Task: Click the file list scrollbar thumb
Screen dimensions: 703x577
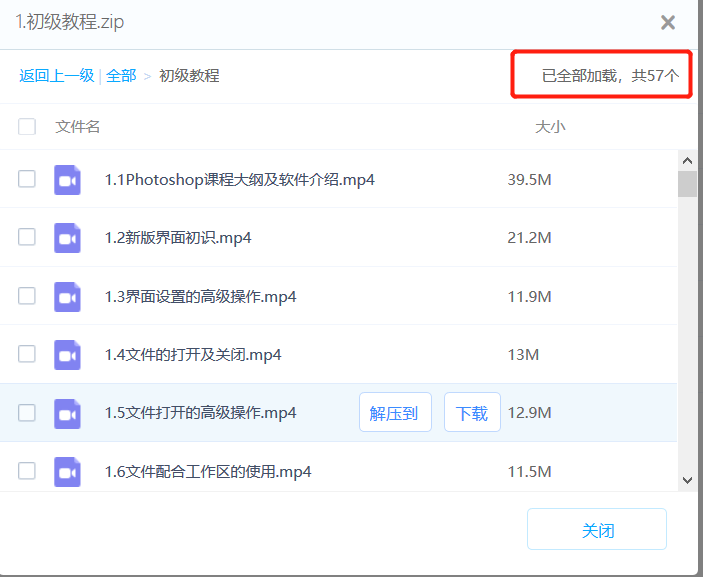Action: click(x=687, y=184)
